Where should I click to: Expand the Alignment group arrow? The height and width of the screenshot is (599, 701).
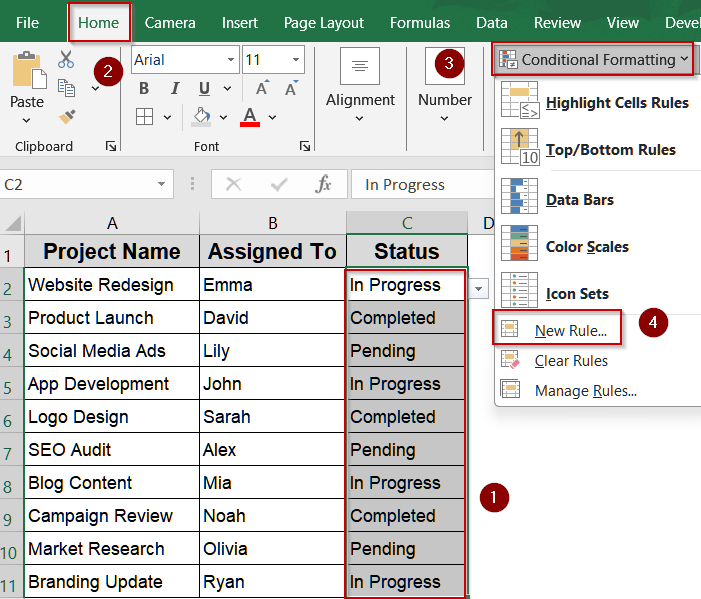click(359, 118)
